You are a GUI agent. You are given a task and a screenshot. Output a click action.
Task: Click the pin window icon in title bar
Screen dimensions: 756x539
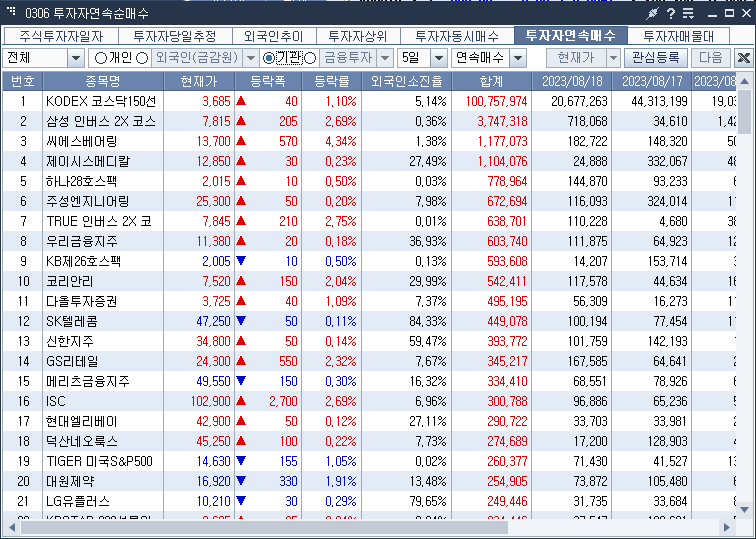652,13
